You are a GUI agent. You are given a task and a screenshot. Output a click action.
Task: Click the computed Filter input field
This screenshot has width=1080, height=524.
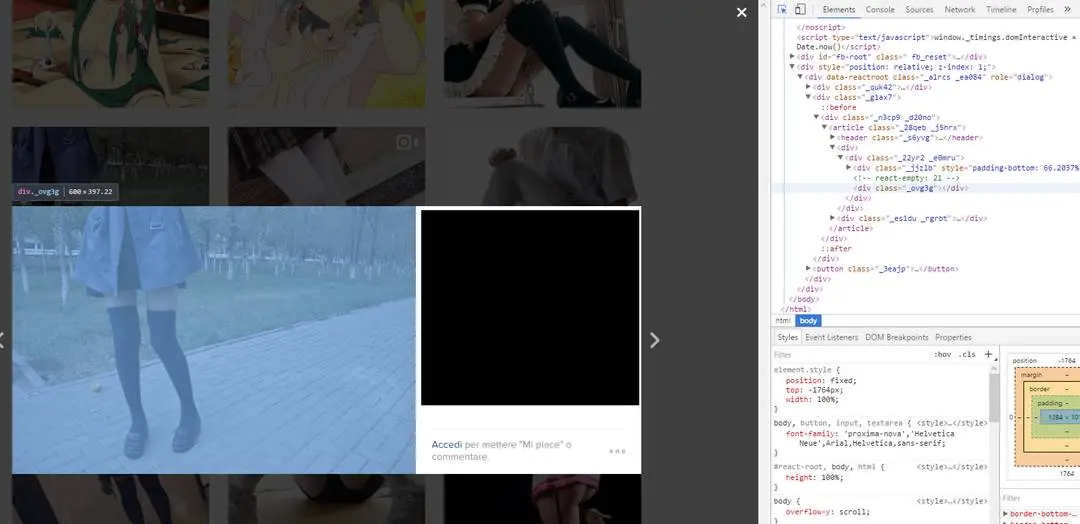1040,498
